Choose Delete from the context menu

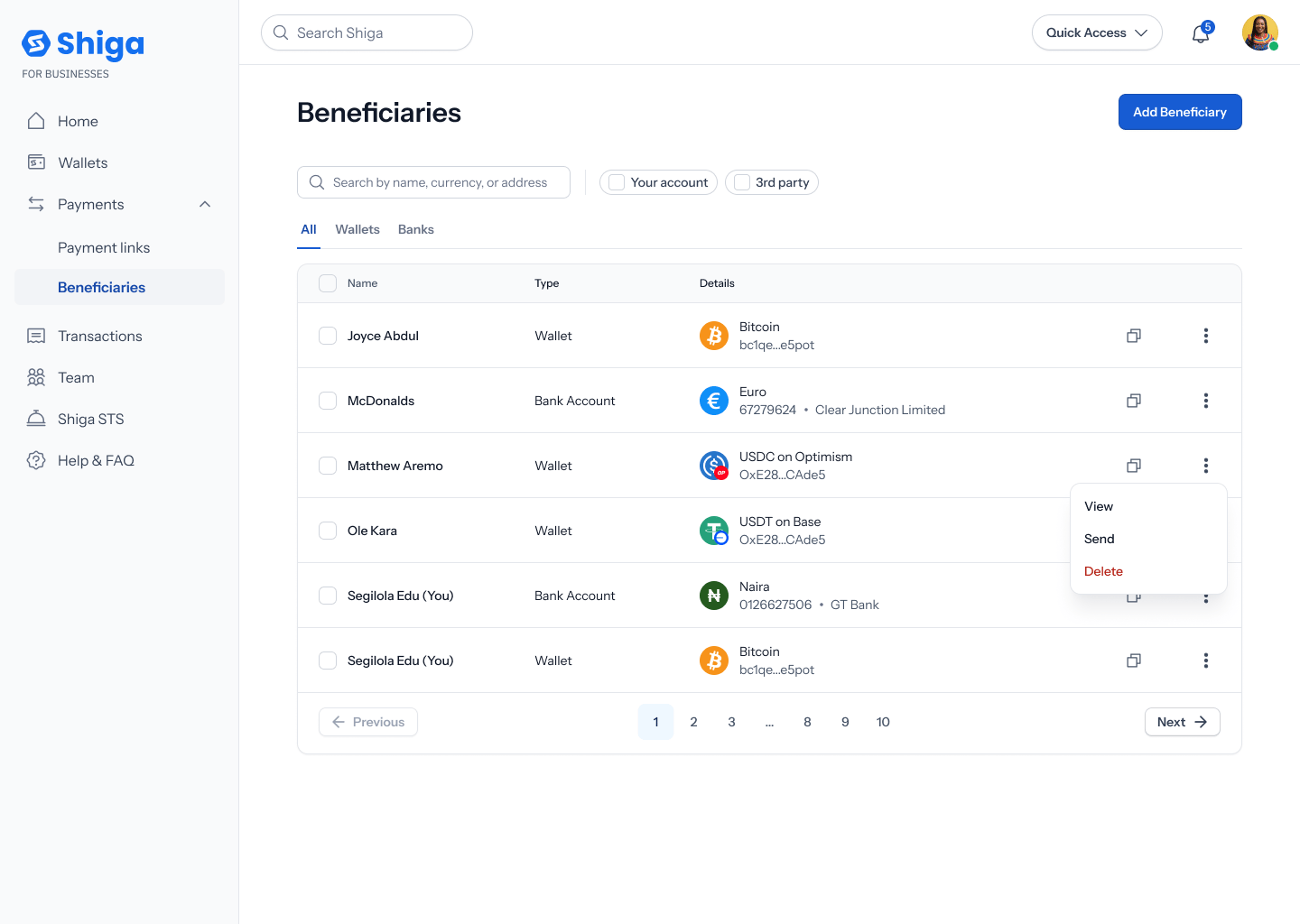(x=1148, y=571)
